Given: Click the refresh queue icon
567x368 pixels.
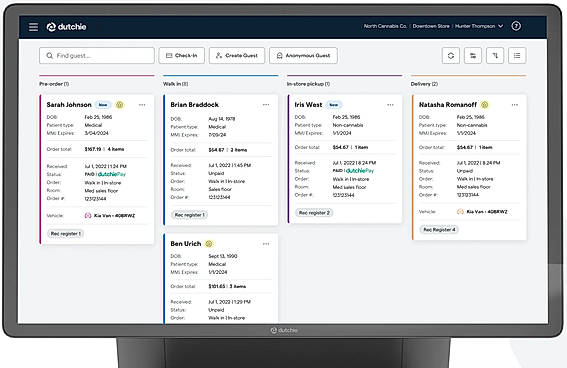Looking at the screenshot, I should click(x=451, y=56).
